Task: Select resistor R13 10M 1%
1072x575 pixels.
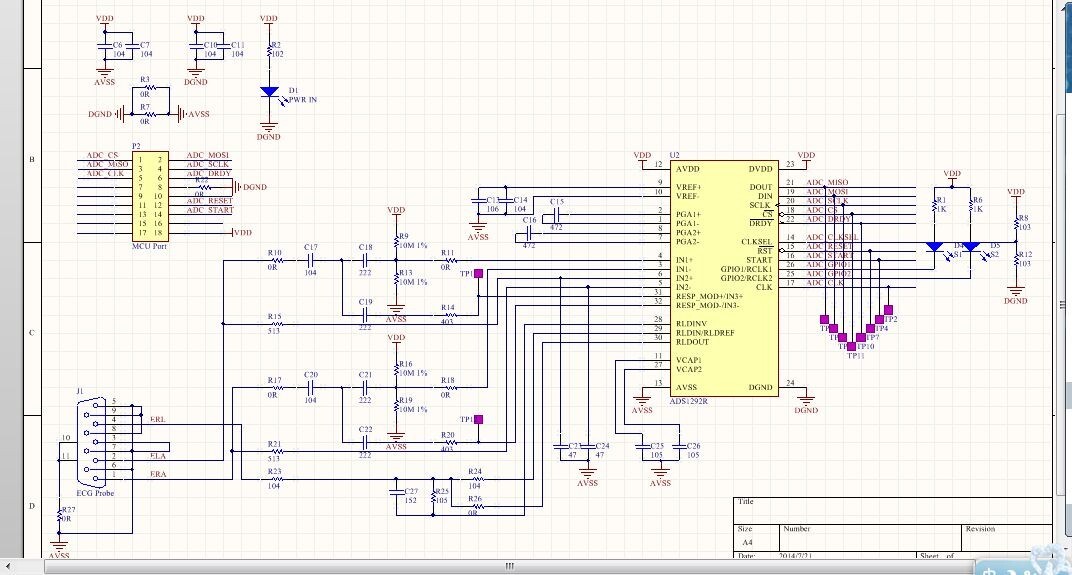Action: pyautogui.click(x=396, y=278)
